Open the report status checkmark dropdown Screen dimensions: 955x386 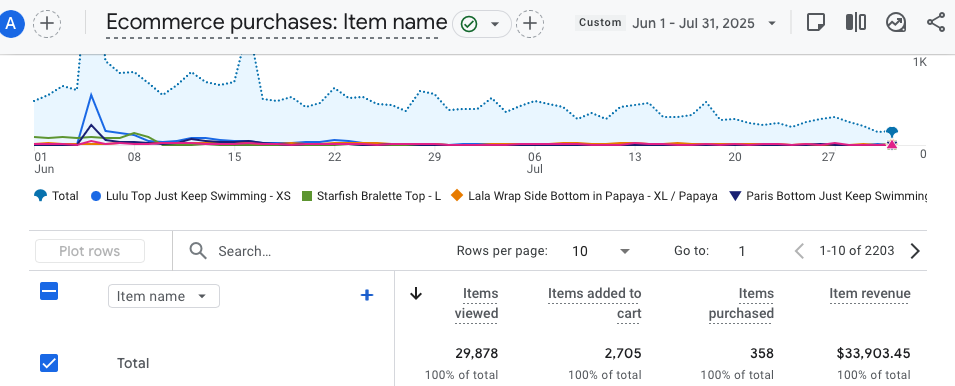[481, 24]
